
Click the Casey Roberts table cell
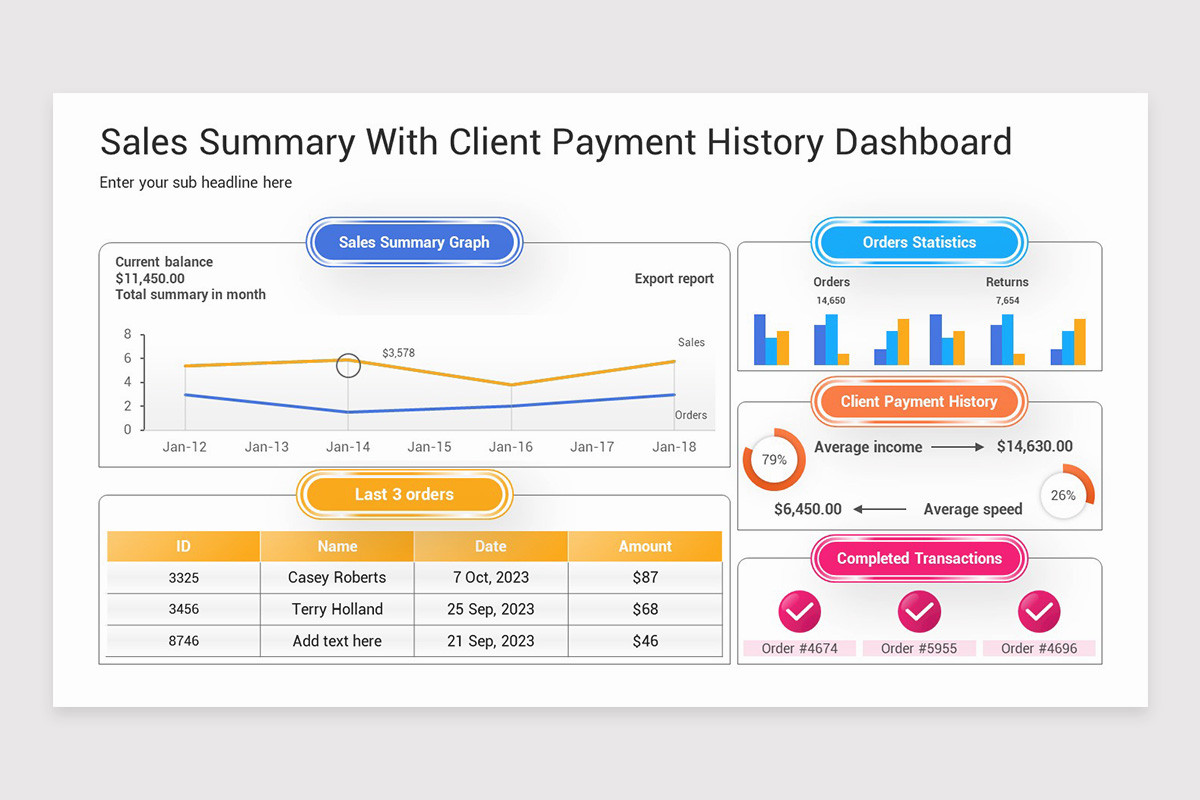point(337,577)
